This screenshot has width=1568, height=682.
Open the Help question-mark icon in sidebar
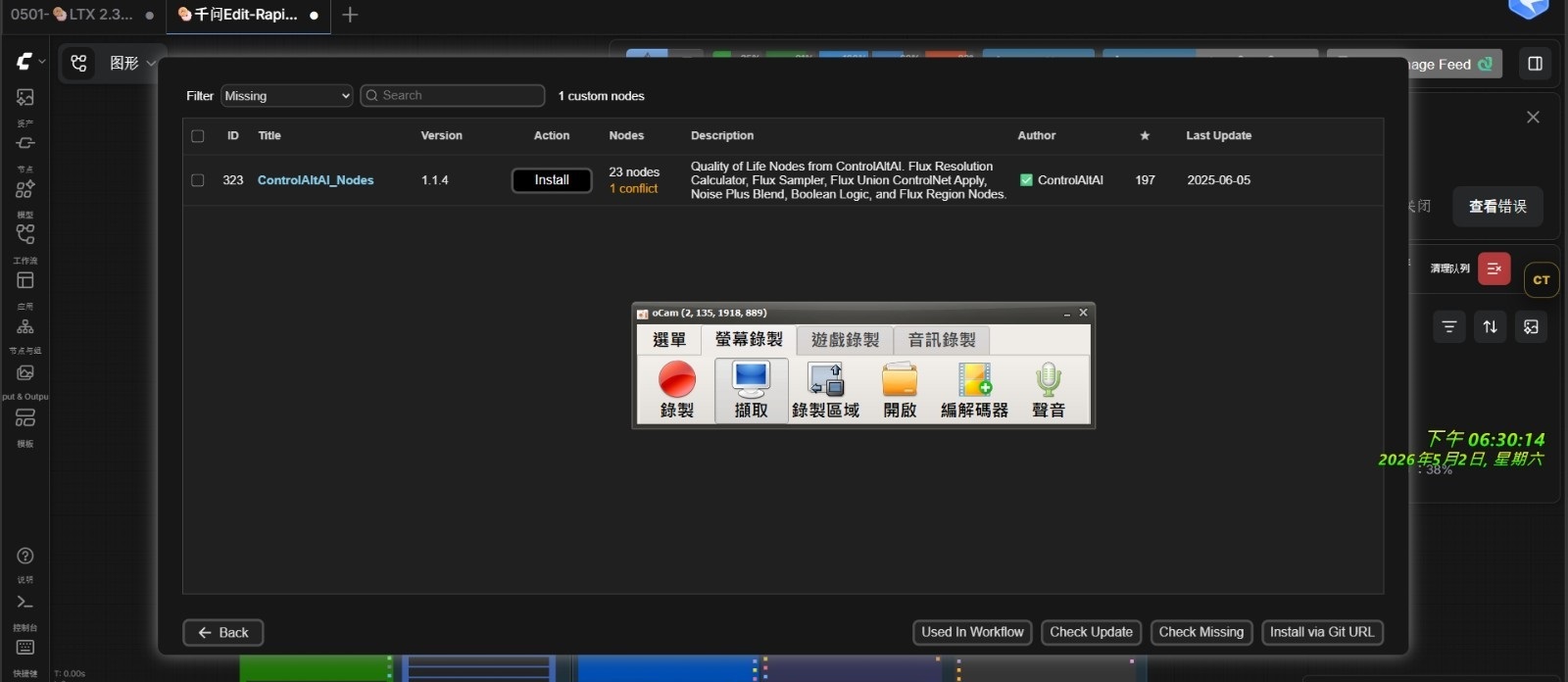[25, 556]
